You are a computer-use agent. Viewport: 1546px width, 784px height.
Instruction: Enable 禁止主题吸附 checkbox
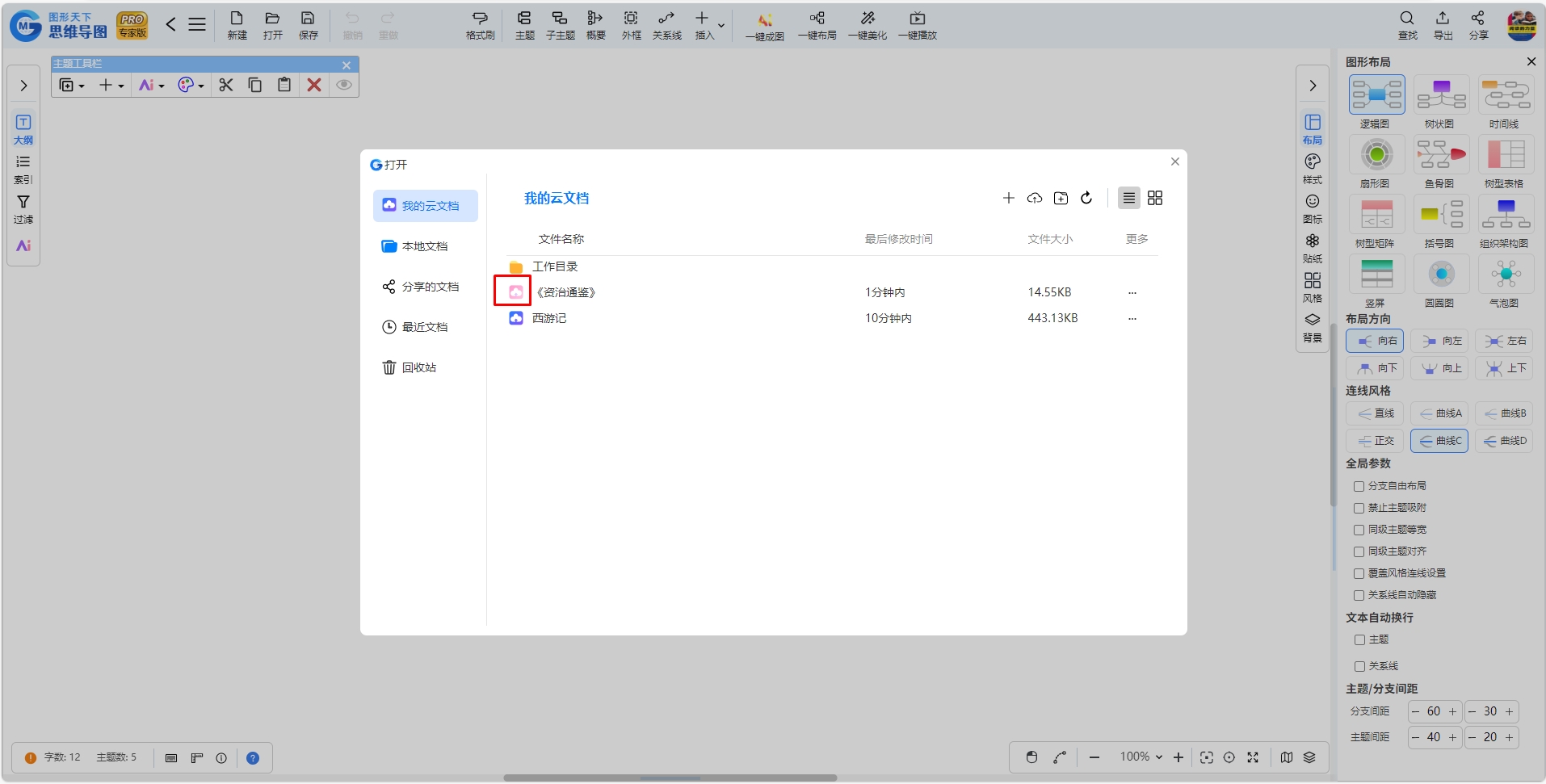click(x=1359, y=508)
